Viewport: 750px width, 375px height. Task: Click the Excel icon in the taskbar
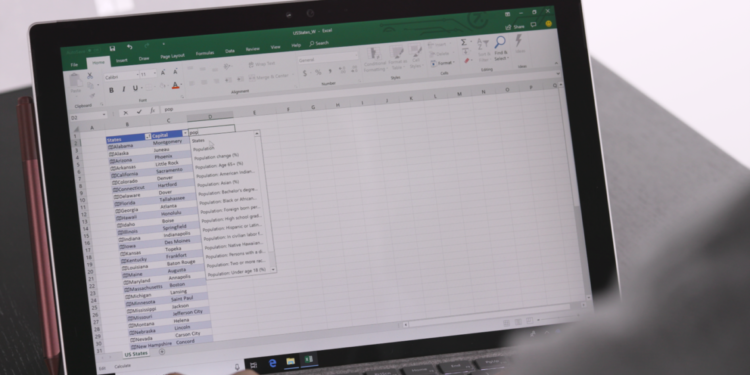[x=309, y=359]
